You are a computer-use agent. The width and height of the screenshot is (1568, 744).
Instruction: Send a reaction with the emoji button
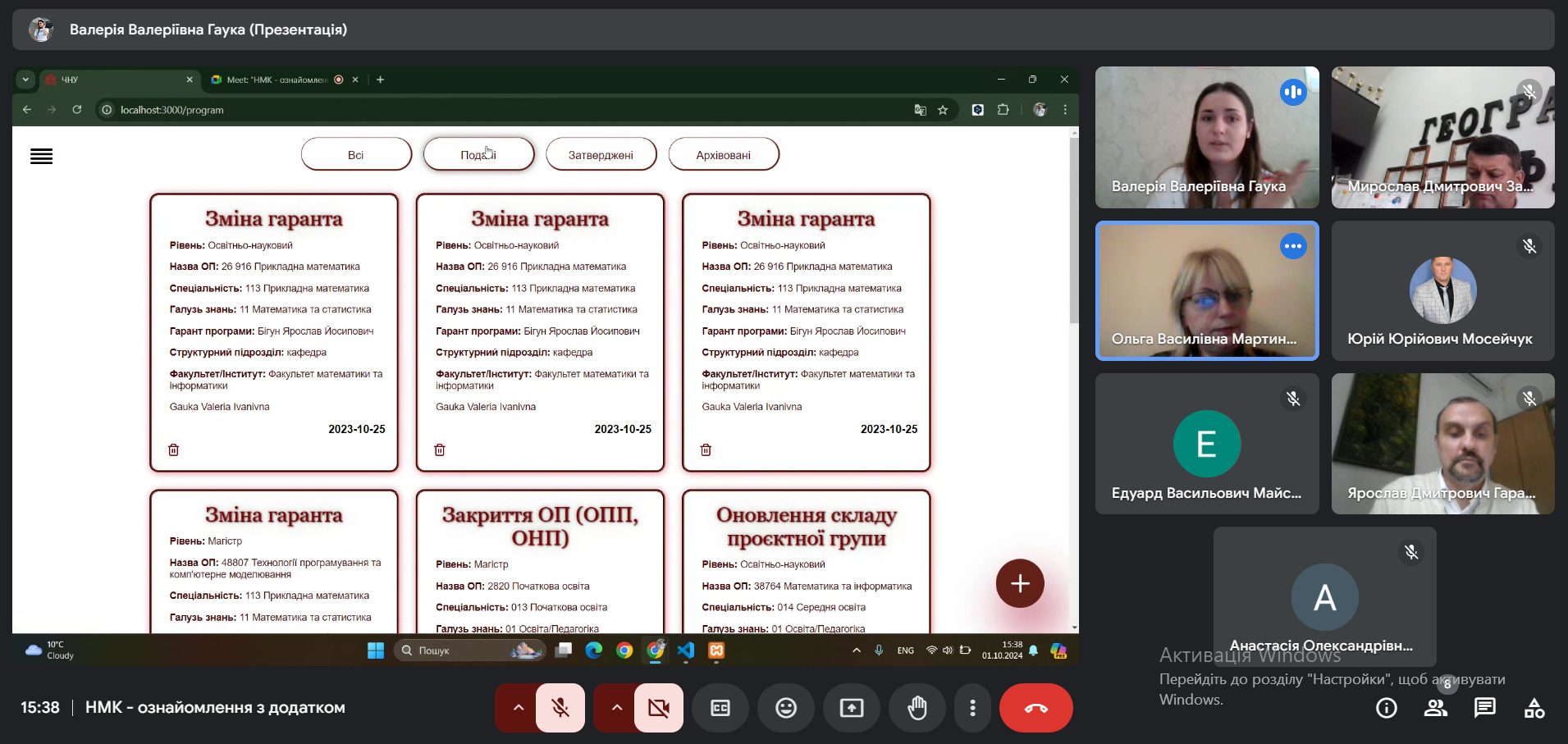click(785, 708)
